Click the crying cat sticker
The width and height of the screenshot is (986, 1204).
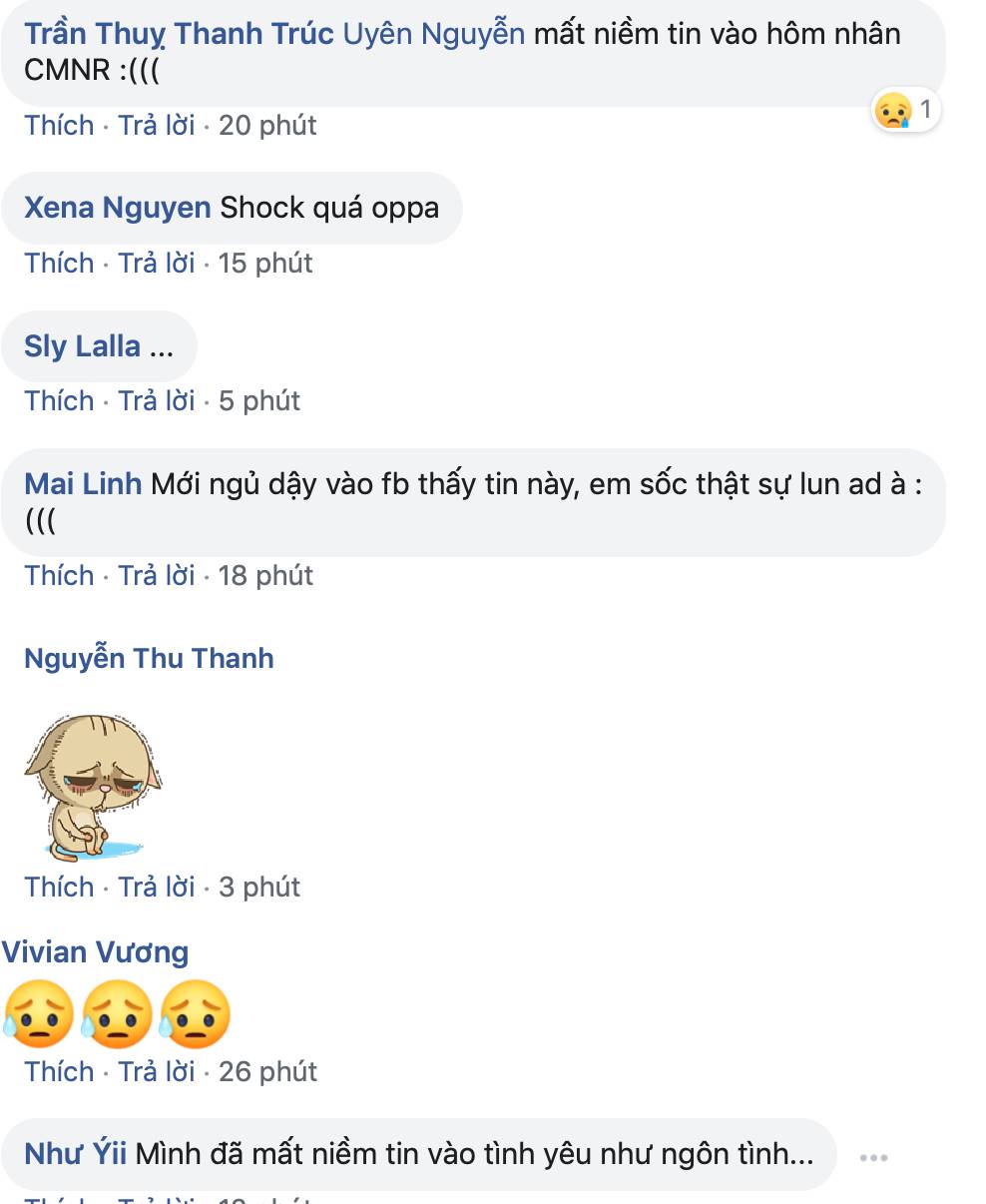[x=91, y=788]
